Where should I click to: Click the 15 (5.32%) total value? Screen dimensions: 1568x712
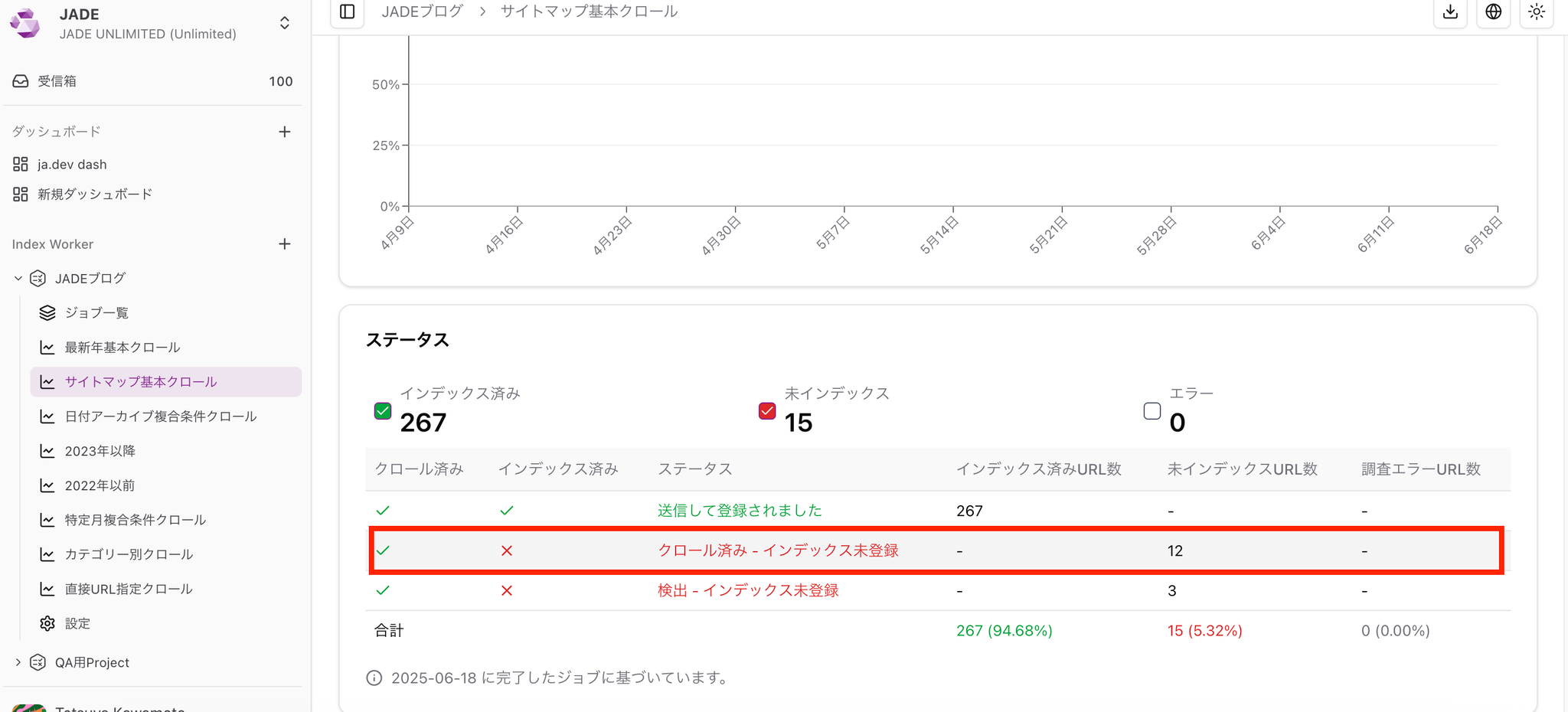pyautogui.click(x=1205, y=631)
